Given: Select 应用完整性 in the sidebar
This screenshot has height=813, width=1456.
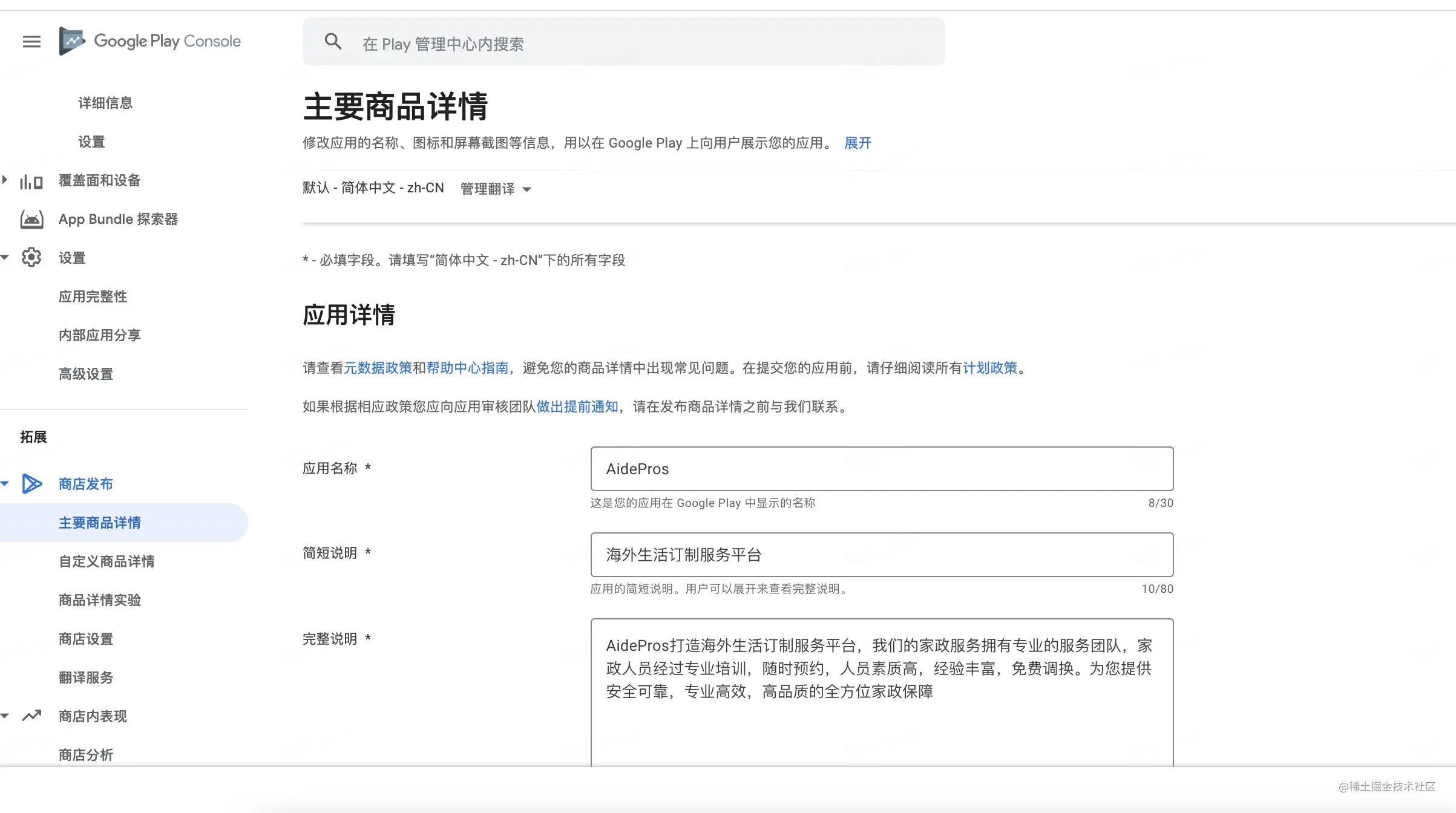Looking at the screenshot, I should point(93,297).
